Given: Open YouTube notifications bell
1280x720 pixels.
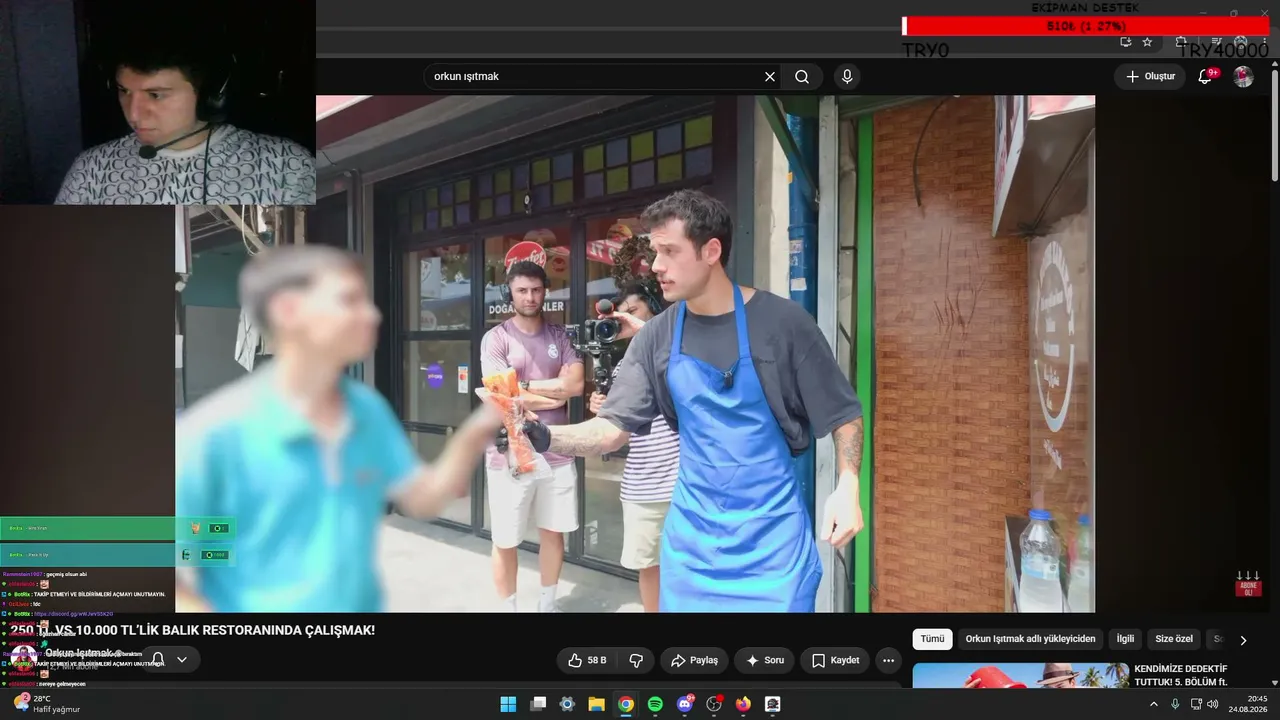Looking at the screenshot, I should 1206,77.
